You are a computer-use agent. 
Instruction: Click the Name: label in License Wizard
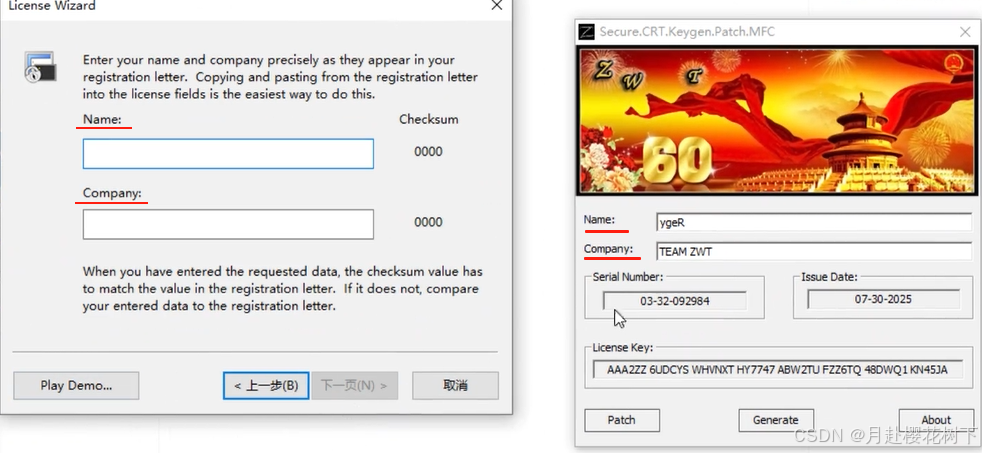(102, 119)
